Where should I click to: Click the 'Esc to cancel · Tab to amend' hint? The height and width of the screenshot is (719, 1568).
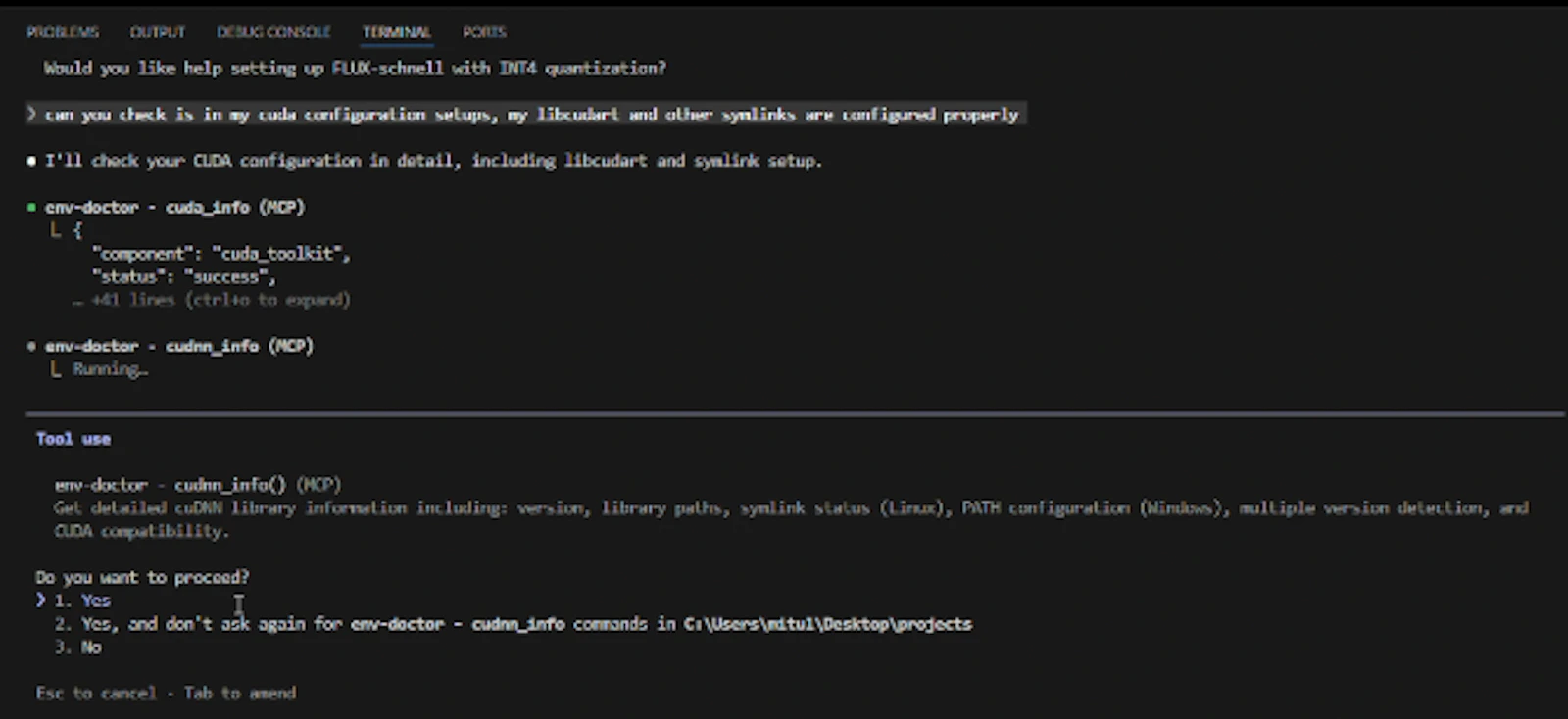[x=166, y=693]
